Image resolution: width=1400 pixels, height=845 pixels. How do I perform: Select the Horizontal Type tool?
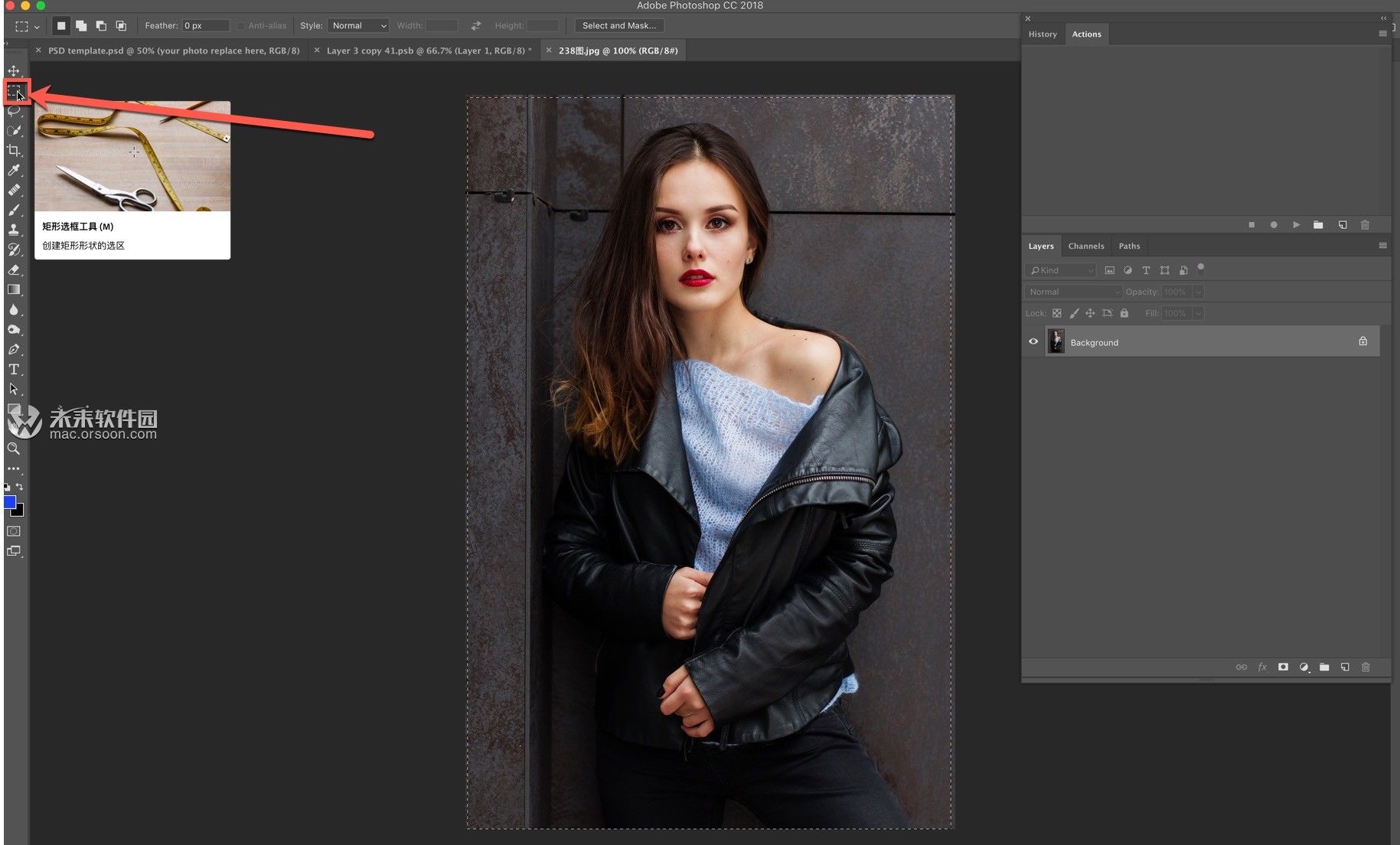point(14,369)
